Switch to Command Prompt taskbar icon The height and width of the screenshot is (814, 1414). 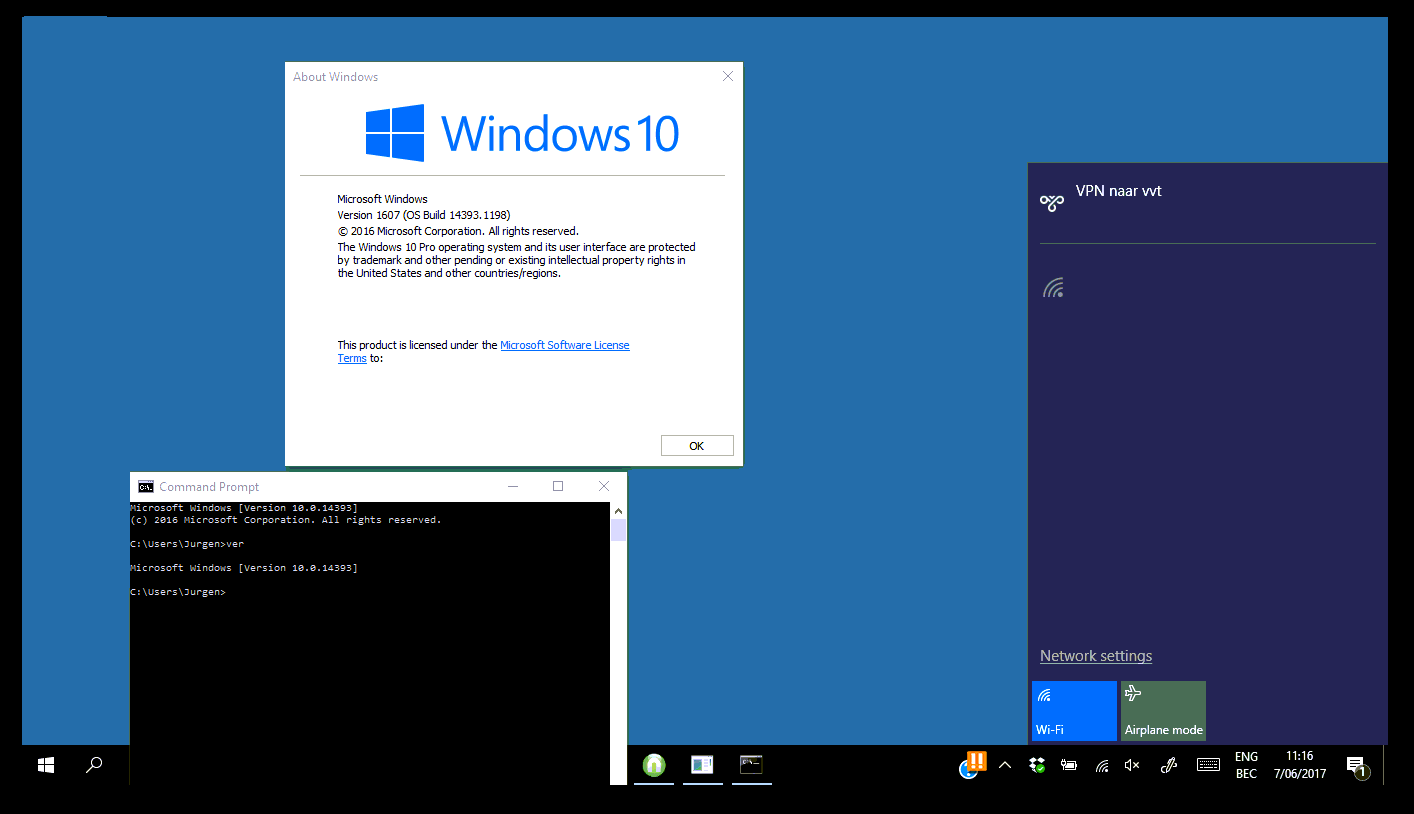click(751, 765)
